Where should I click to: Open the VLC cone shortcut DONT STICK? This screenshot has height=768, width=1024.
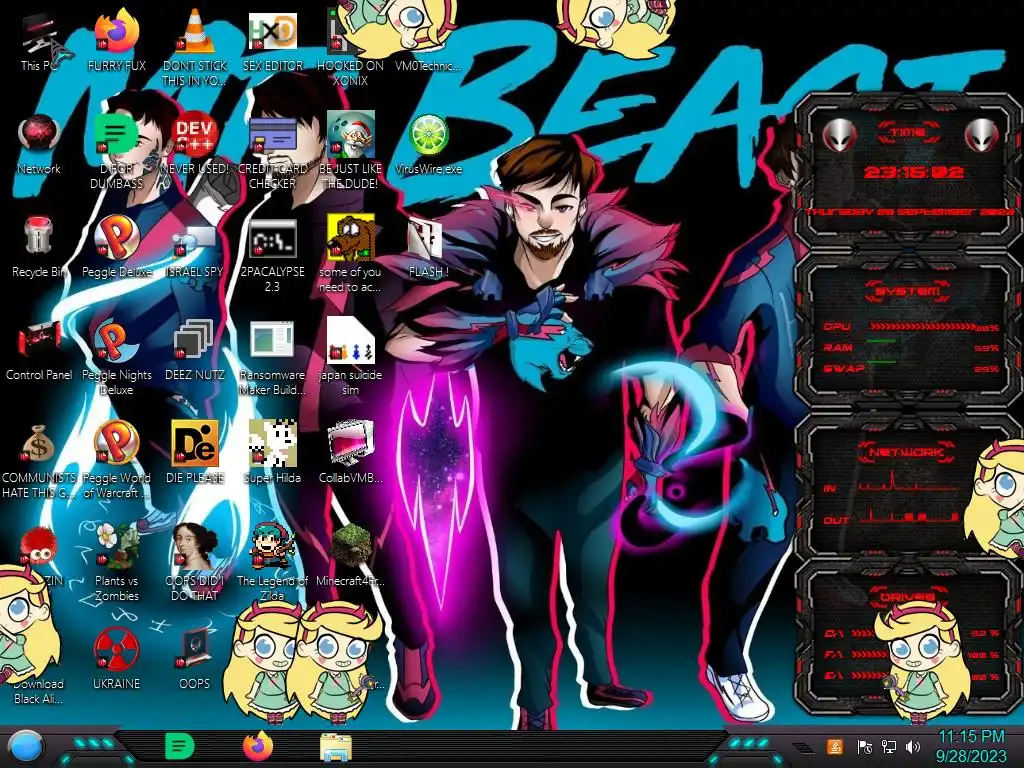(x=195, y=47)
